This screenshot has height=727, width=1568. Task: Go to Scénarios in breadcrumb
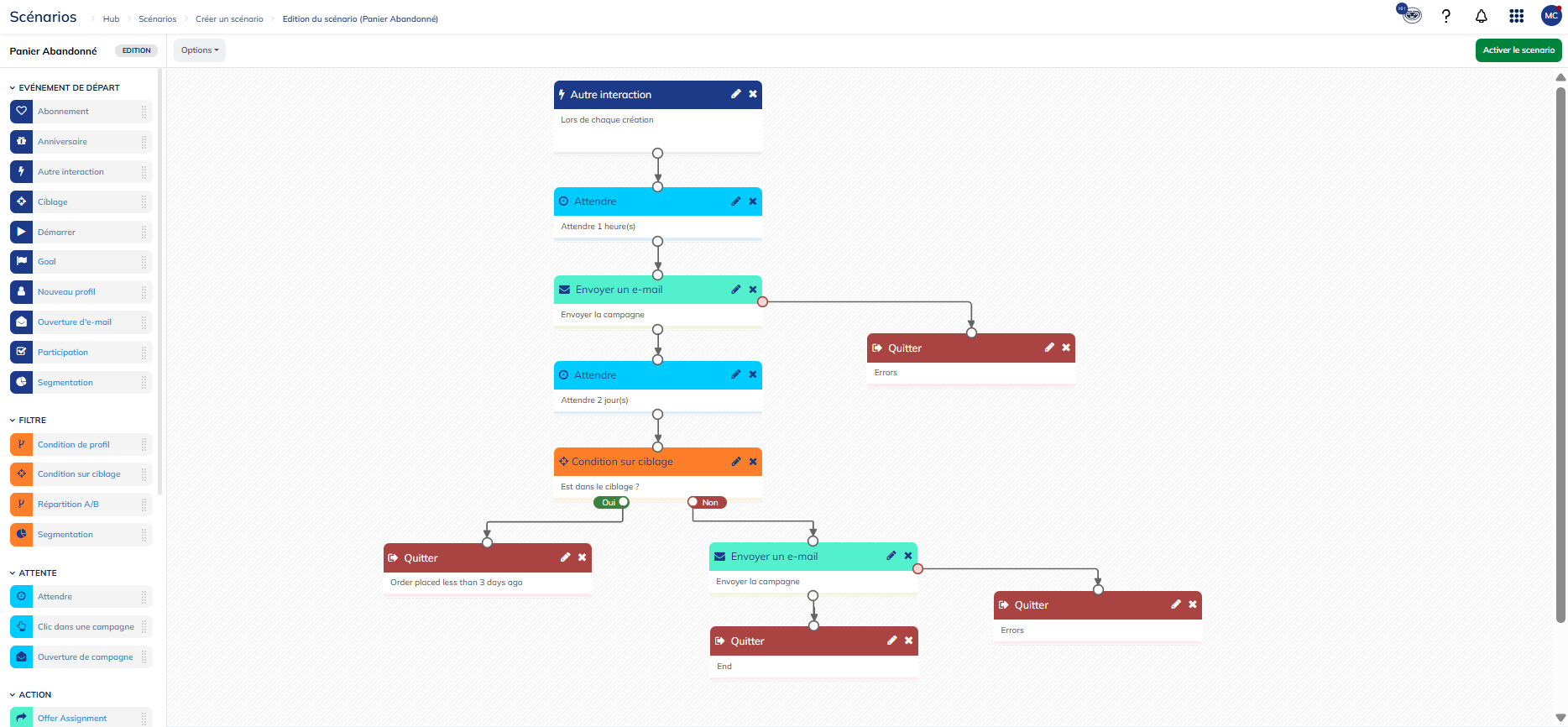157,18
